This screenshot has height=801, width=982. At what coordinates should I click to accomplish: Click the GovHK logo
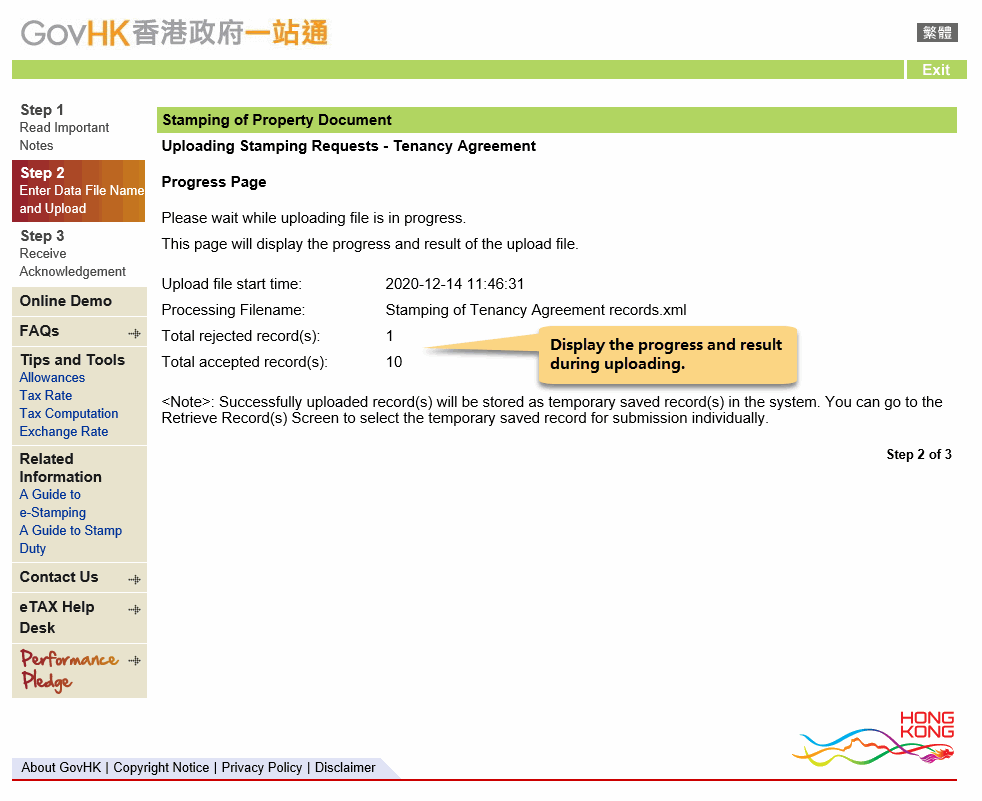pyautogui.click(x=174, y=33)
